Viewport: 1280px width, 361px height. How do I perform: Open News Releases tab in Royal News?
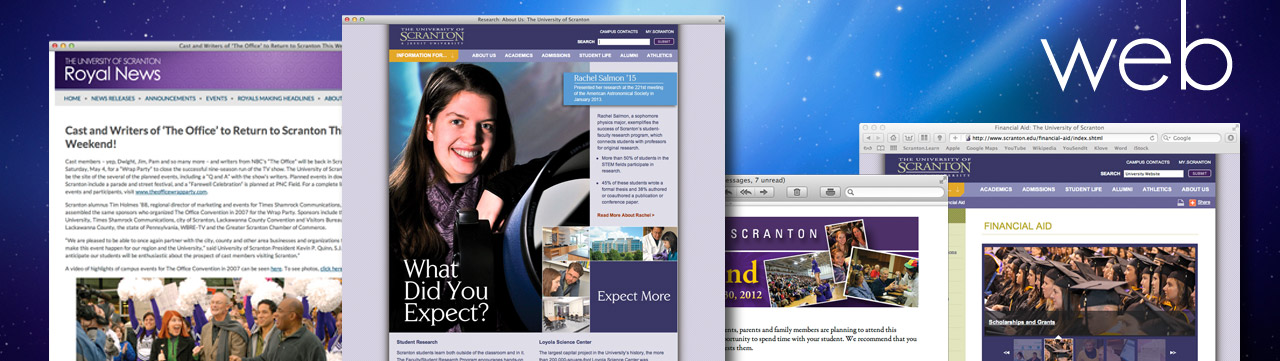[113, 98]
